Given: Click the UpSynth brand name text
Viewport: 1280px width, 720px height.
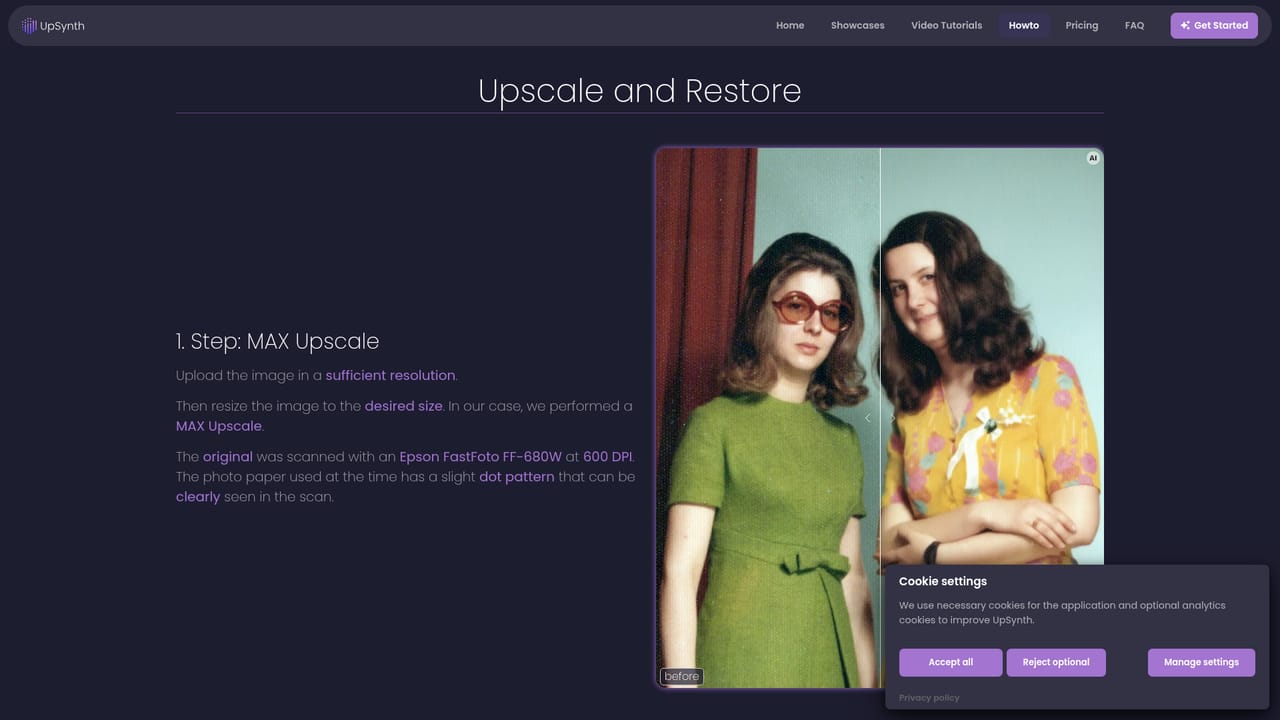Looking at the screenshot, I should (62, 26).
